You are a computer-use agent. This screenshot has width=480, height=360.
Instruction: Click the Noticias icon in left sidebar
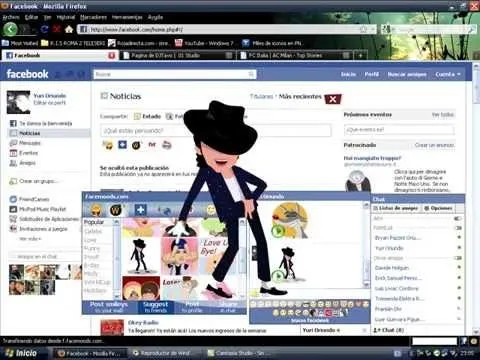click(13, 133)
